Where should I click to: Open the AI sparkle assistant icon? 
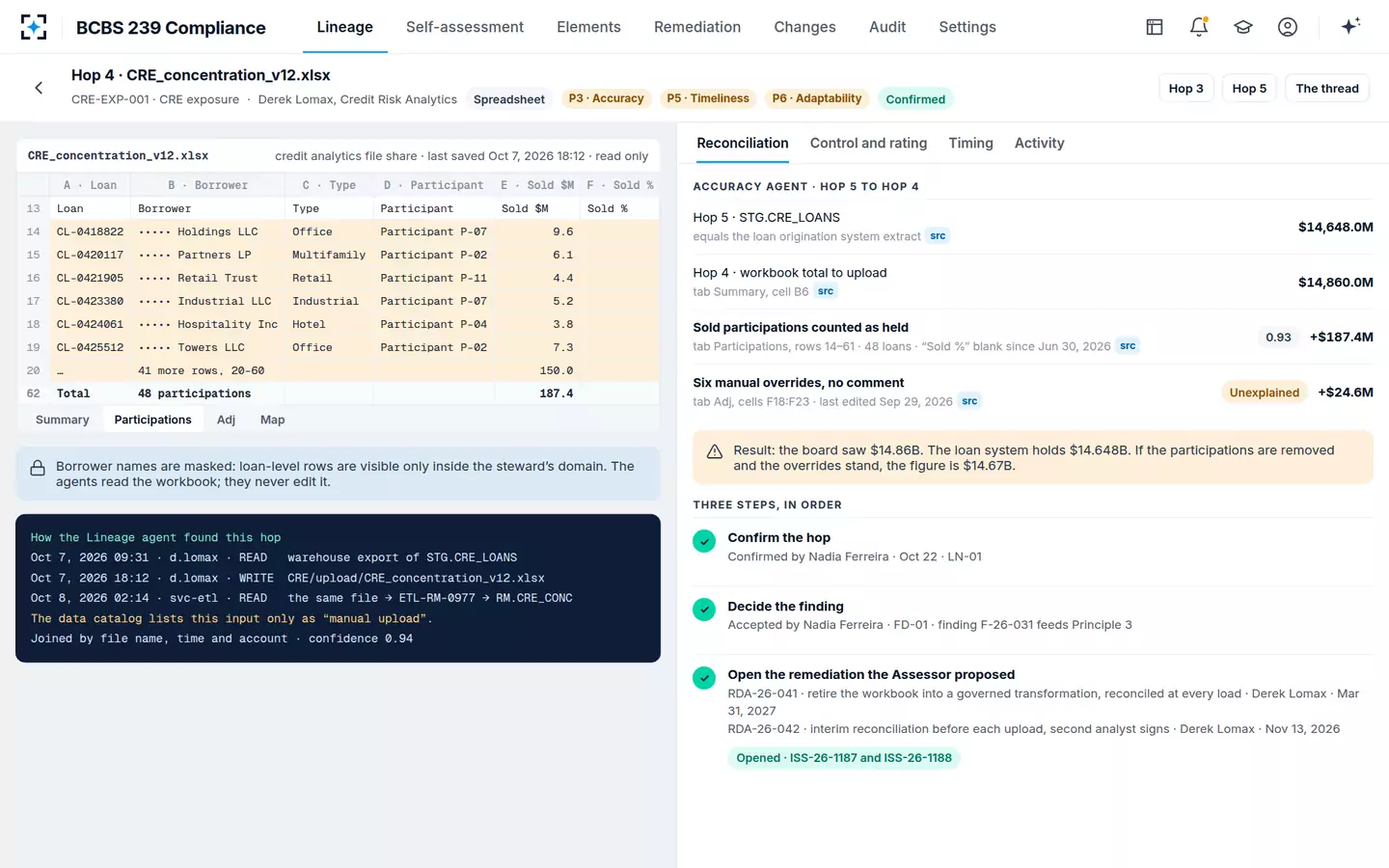(1350, 26)
